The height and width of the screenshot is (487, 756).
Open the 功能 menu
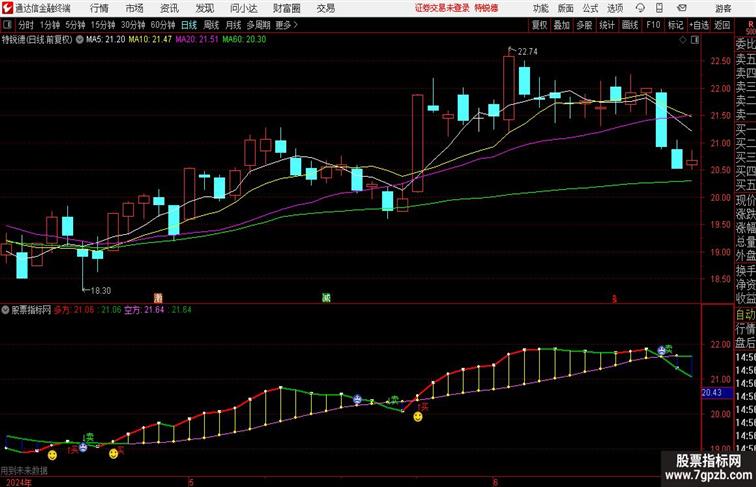[x=540, y=8]
